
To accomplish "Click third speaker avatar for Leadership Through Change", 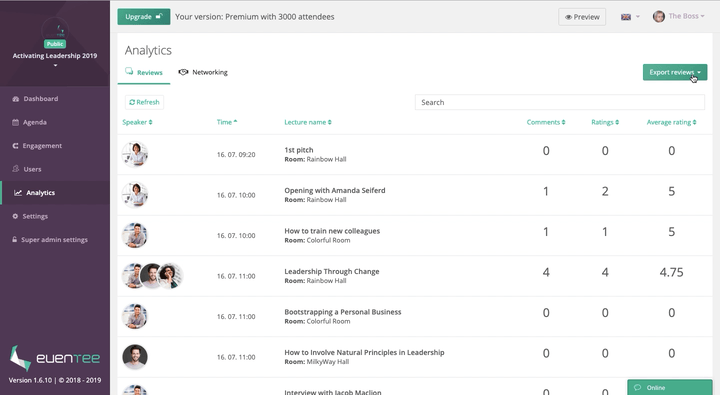I will pos(170,276).
